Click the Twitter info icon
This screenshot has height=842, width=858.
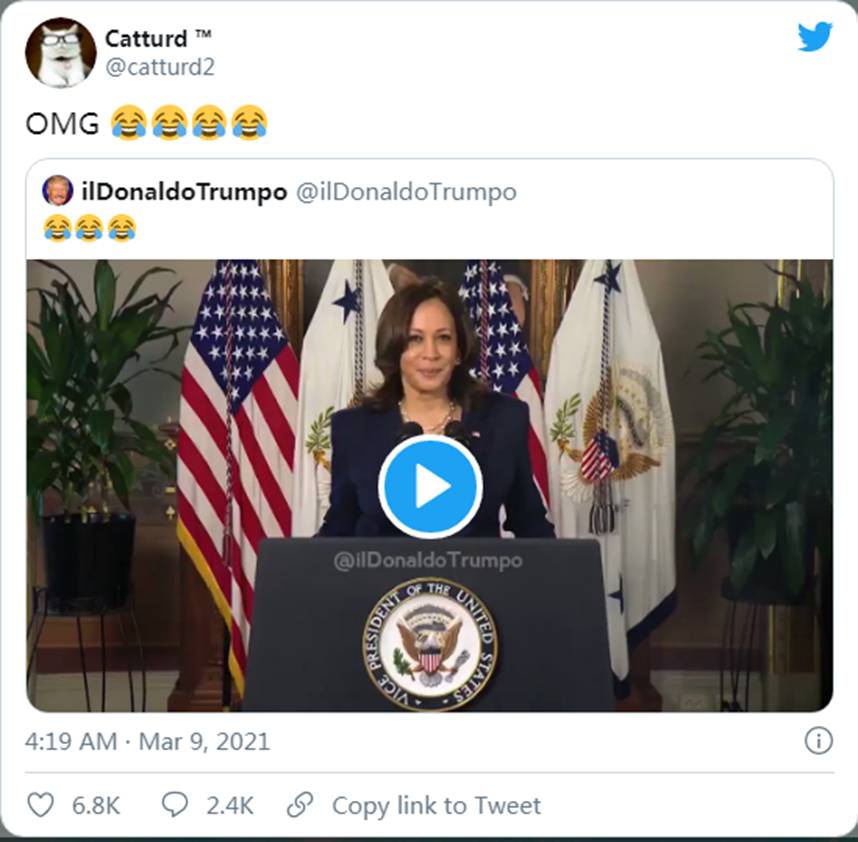(x=818, y=740)
